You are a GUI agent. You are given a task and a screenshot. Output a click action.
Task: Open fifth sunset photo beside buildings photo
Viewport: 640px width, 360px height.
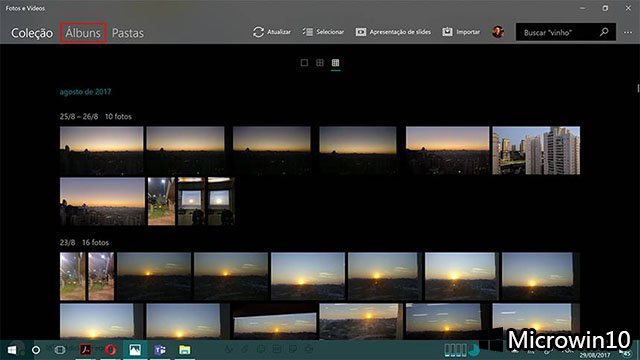447,151
